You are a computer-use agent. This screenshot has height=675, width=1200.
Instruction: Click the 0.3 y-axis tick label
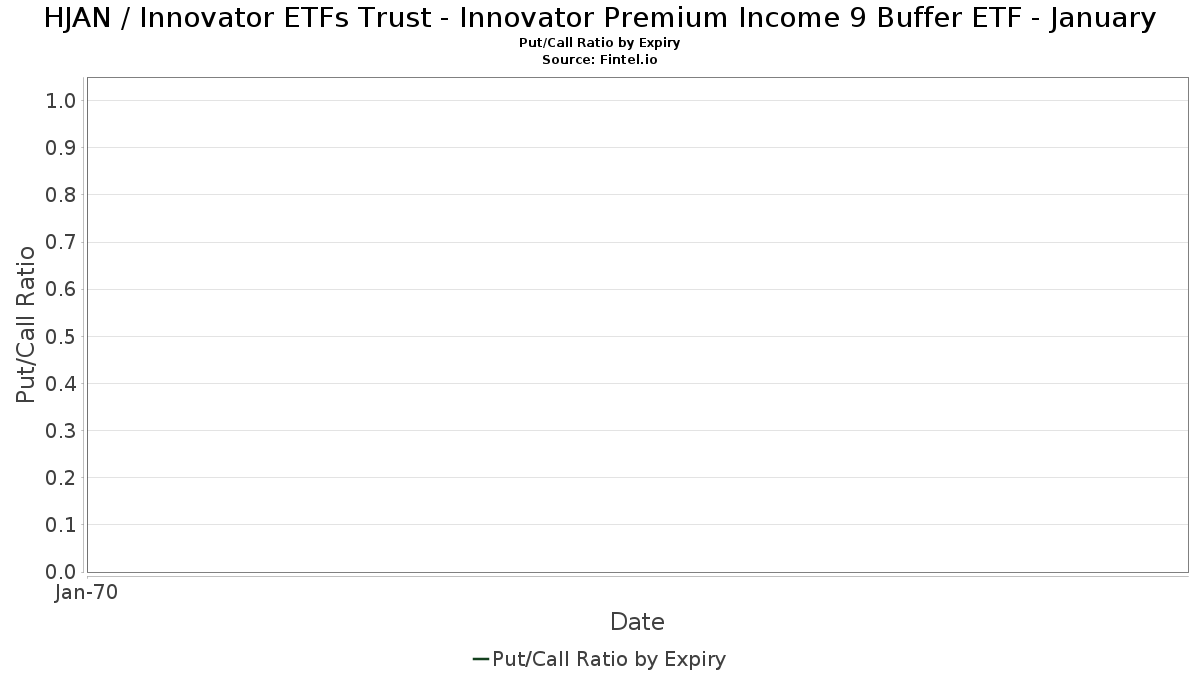point(62,430)
